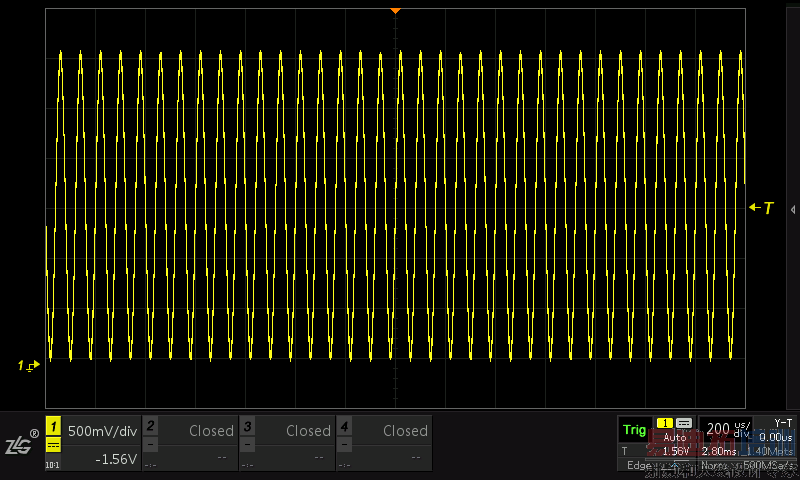Open the 500mV/div vertical scale setting

click(x=103, y=431)
